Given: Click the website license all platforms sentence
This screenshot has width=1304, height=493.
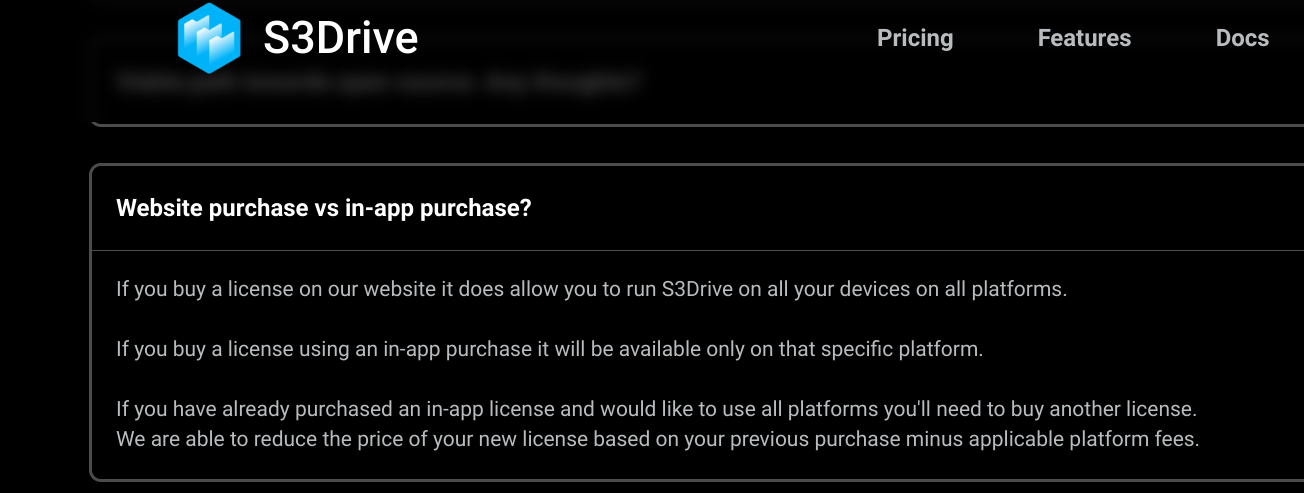Looking at the screenshot, I should 592,290.
